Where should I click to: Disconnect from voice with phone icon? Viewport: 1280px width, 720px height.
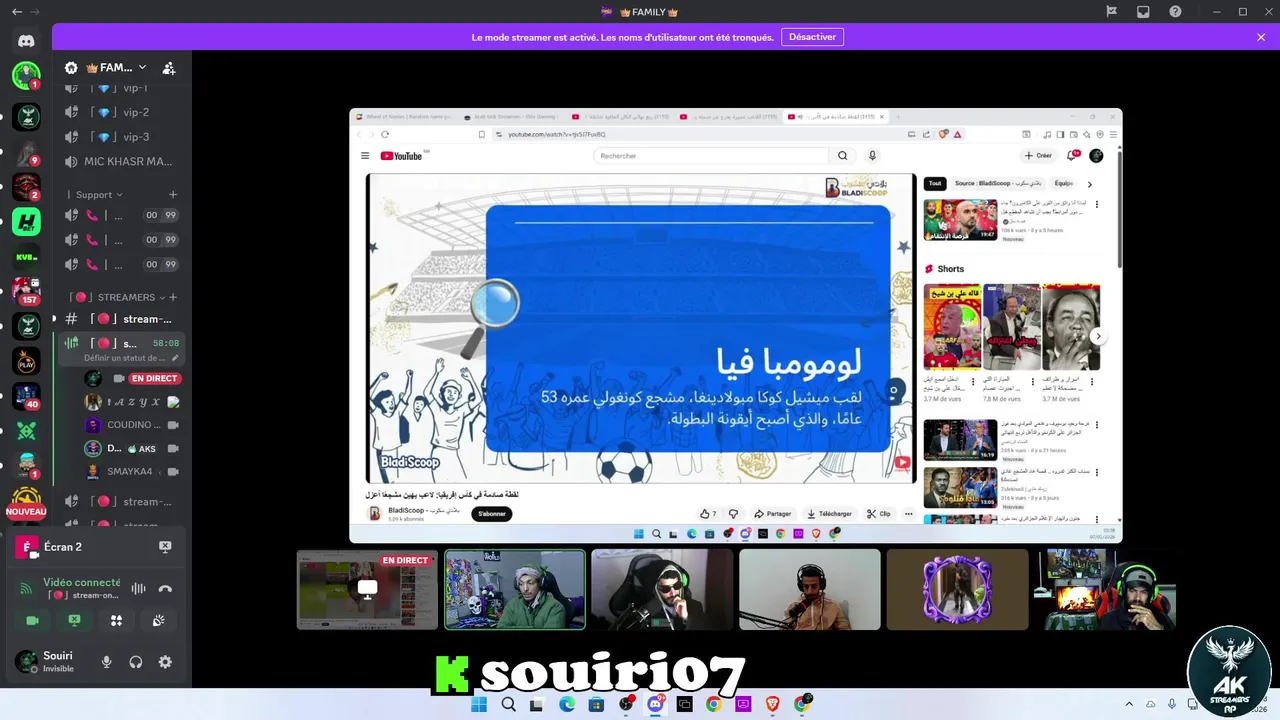coord(165,589)
